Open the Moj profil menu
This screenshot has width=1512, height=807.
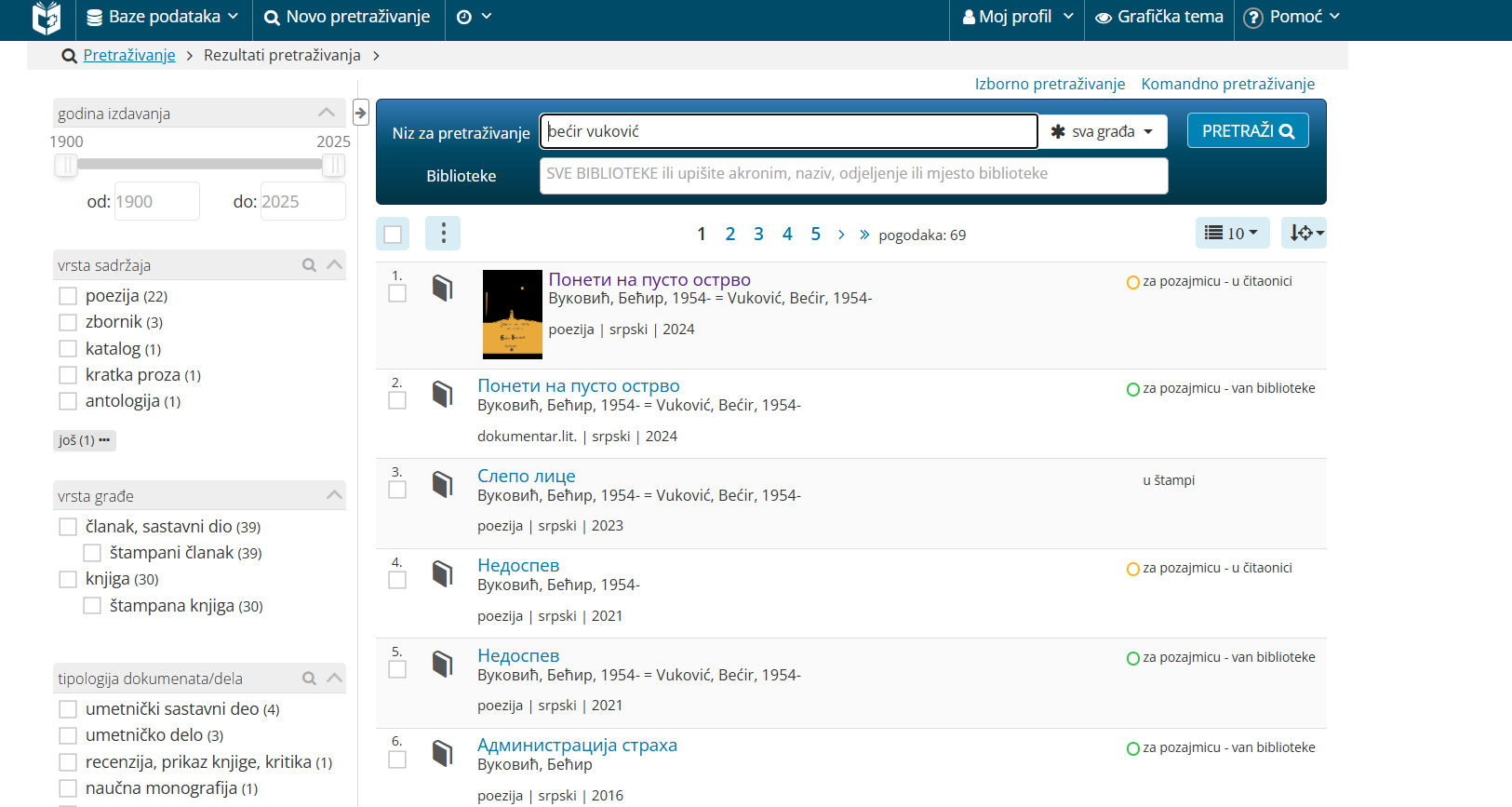[x=1018, y=17]
